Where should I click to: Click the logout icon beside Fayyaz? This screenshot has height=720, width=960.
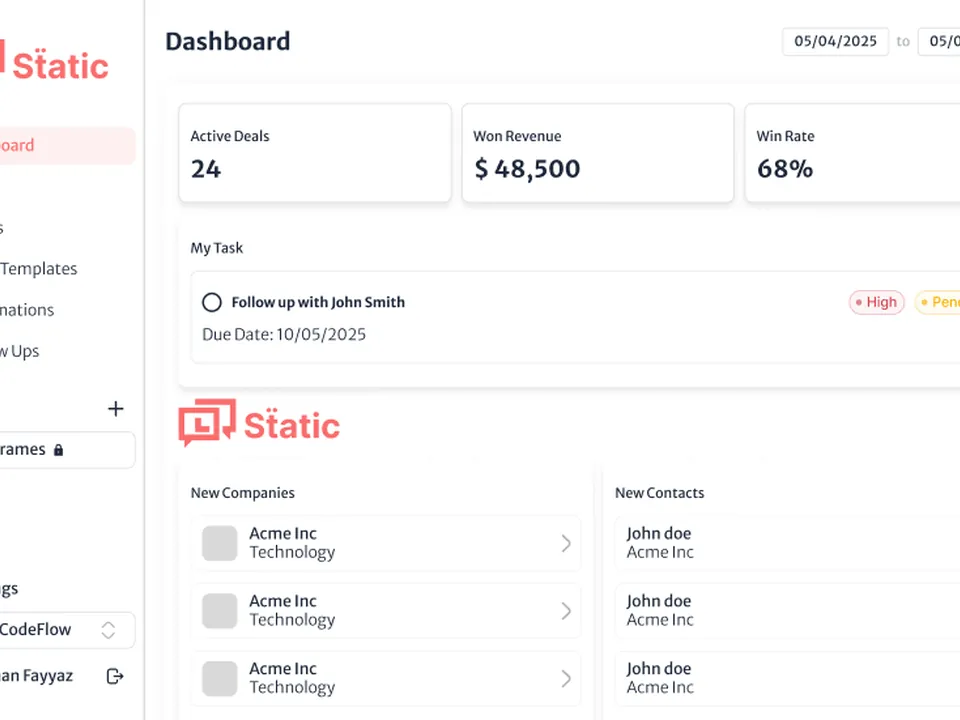click(x=115, y=676)
